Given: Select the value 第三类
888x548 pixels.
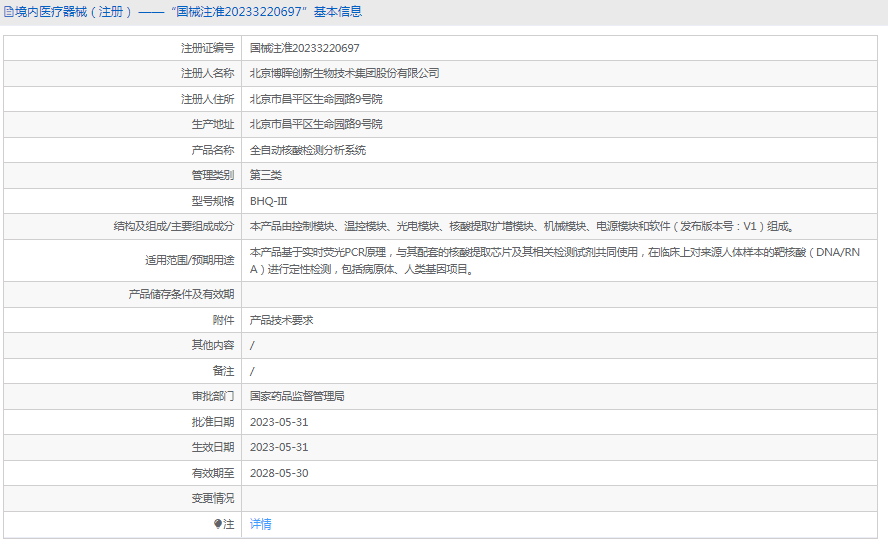Looking at the screenshot, I should [x=266, y=175].
